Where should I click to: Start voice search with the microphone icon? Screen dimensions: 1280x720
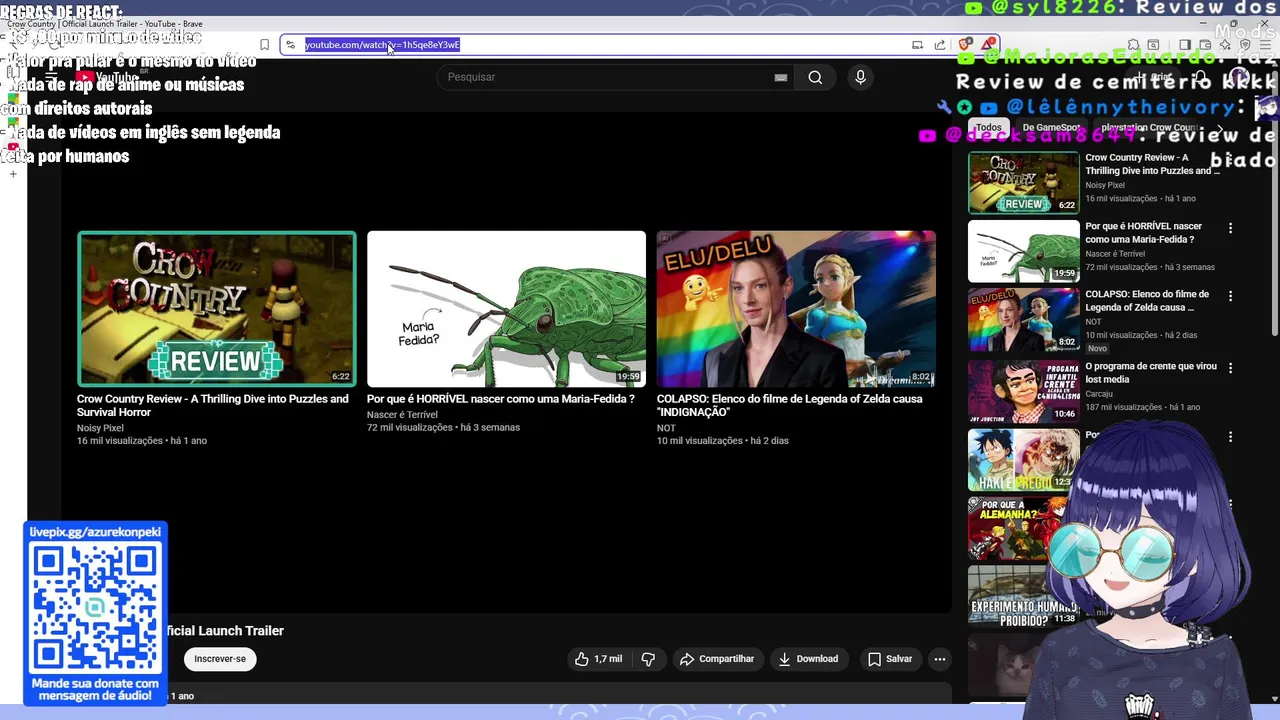pos(860,77)
